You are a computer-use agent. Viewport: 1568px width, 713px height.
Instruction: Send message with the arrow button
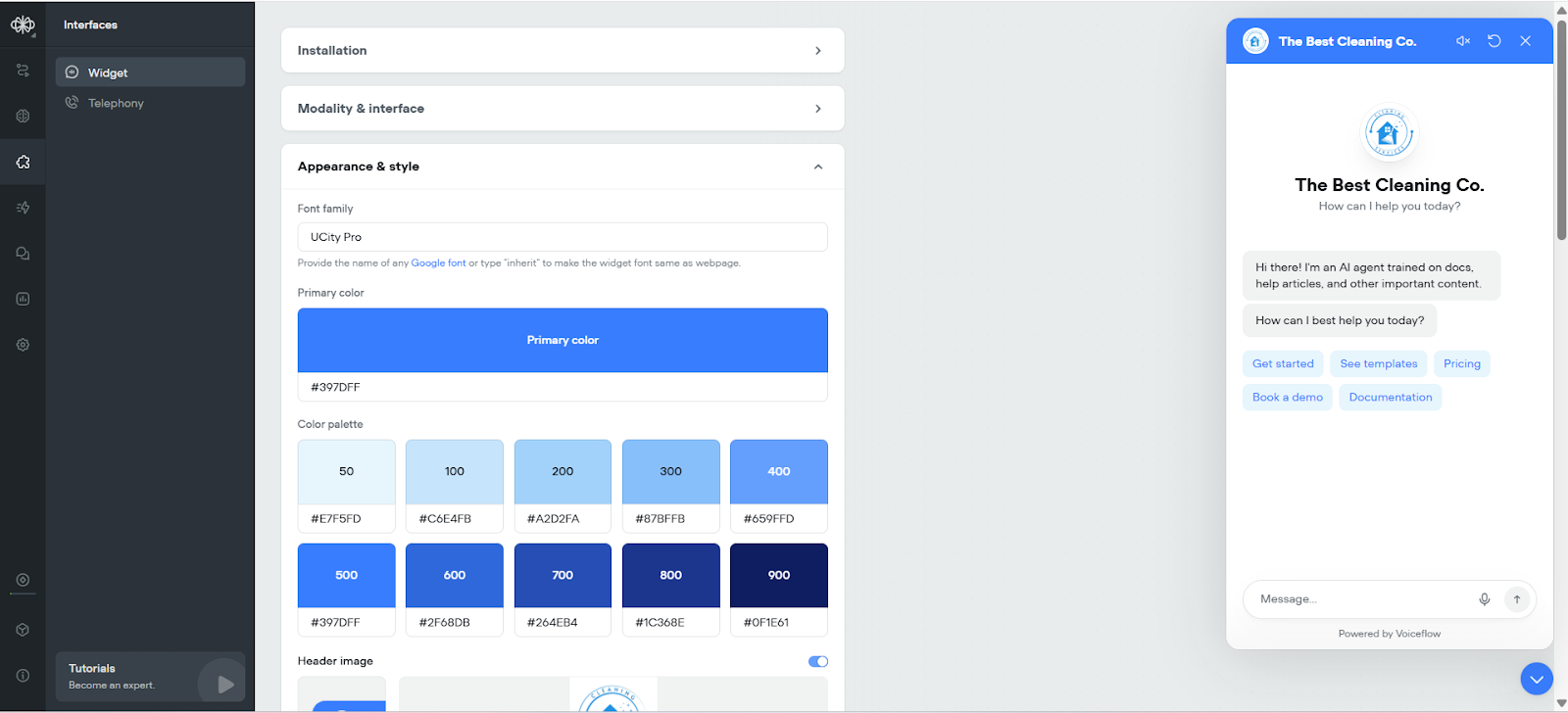point(1517,599)
